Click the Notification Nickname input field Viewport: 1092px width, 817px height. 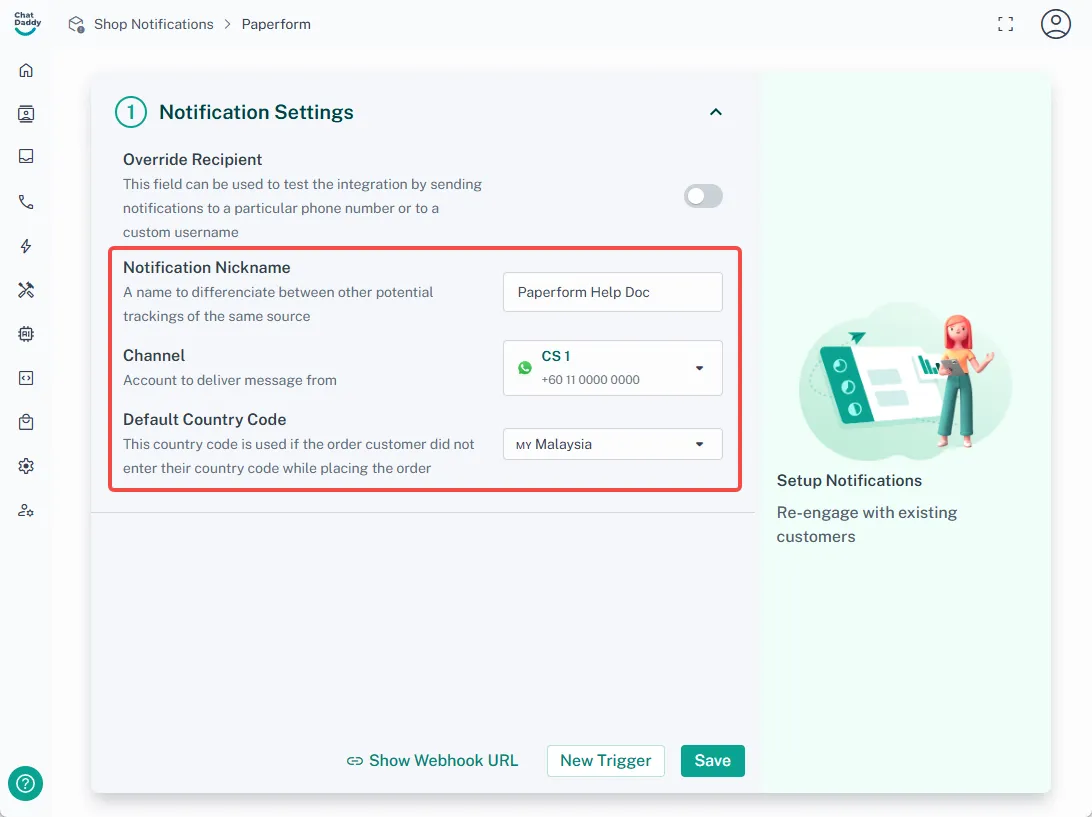pos(612,292)
